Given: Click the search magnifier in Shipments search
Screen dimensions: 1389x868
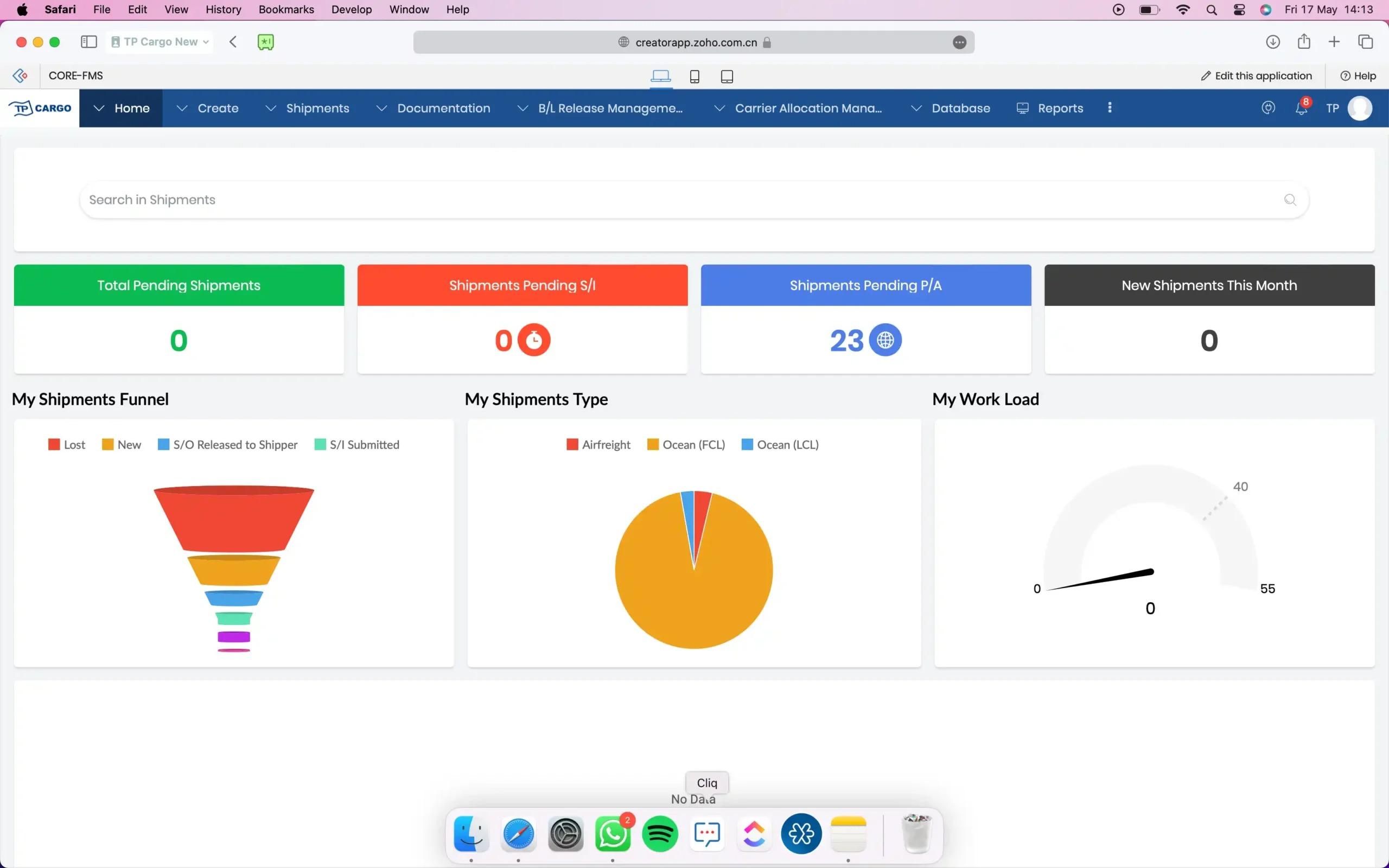Looking at the screenshot, I should pyautogui.click(x=1290, y=200).
